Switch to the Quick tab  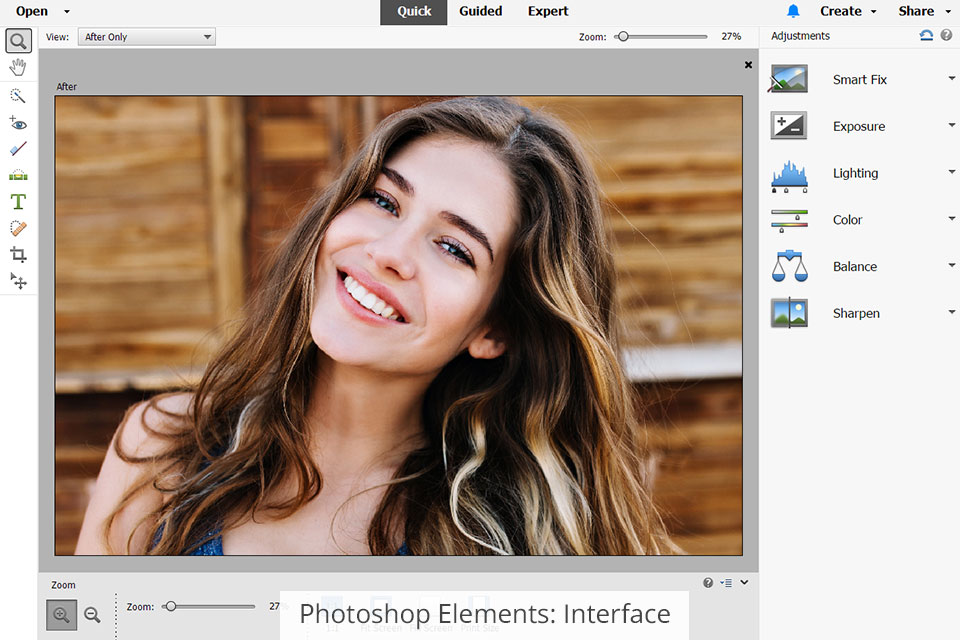tap(414, 12)
